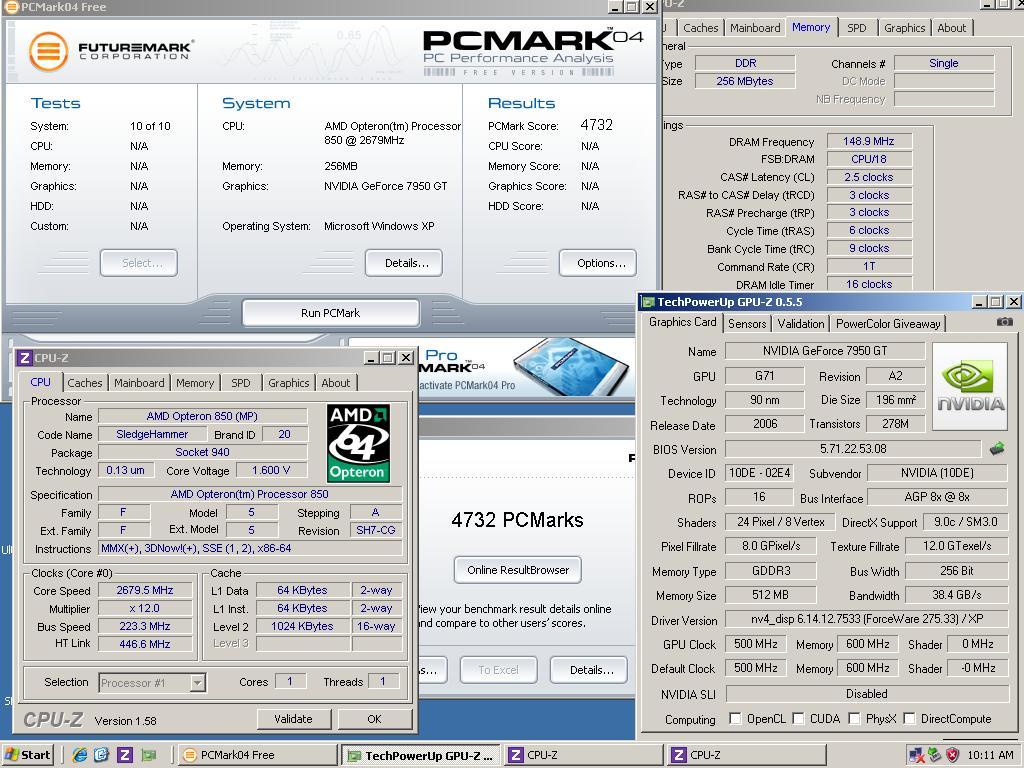This screenshot has height=768, width=1024.
Task: Select Memory tab in front CPU-Z window
Action: (x=195, y=383)
